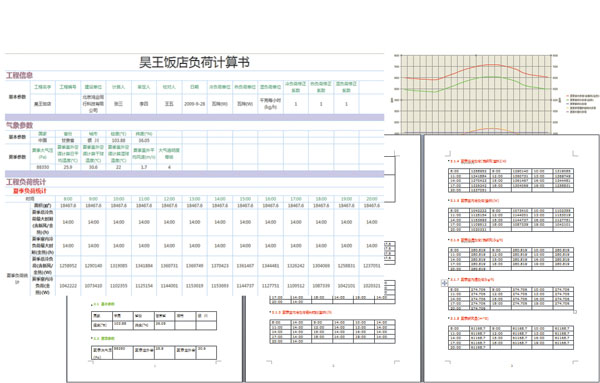Click the table move handle in the Word page
This screenshot has width=600, height=383.
(x=444, y=283)
